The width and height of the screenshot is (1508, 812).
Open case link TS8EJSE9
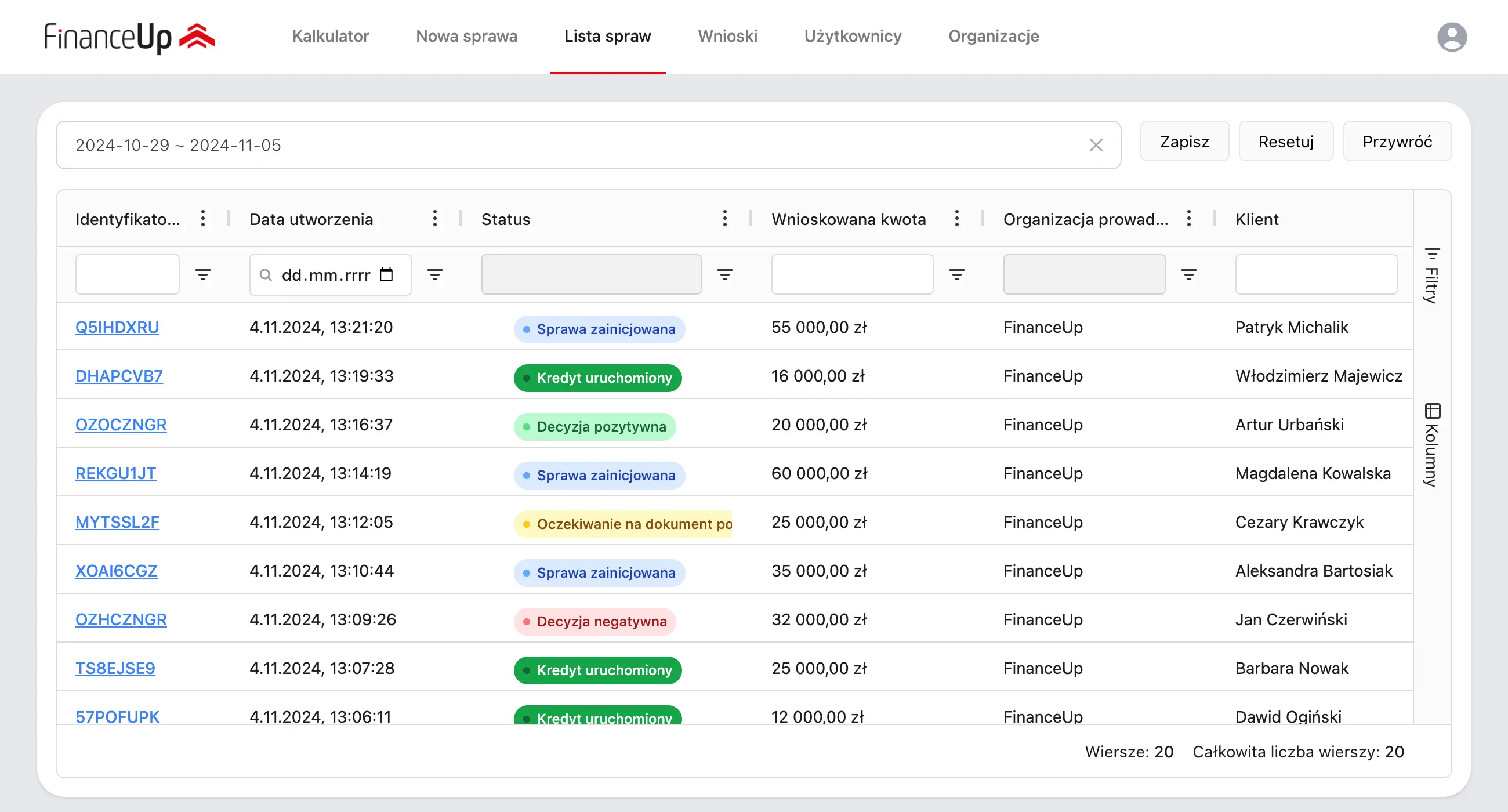coord(115,668)
